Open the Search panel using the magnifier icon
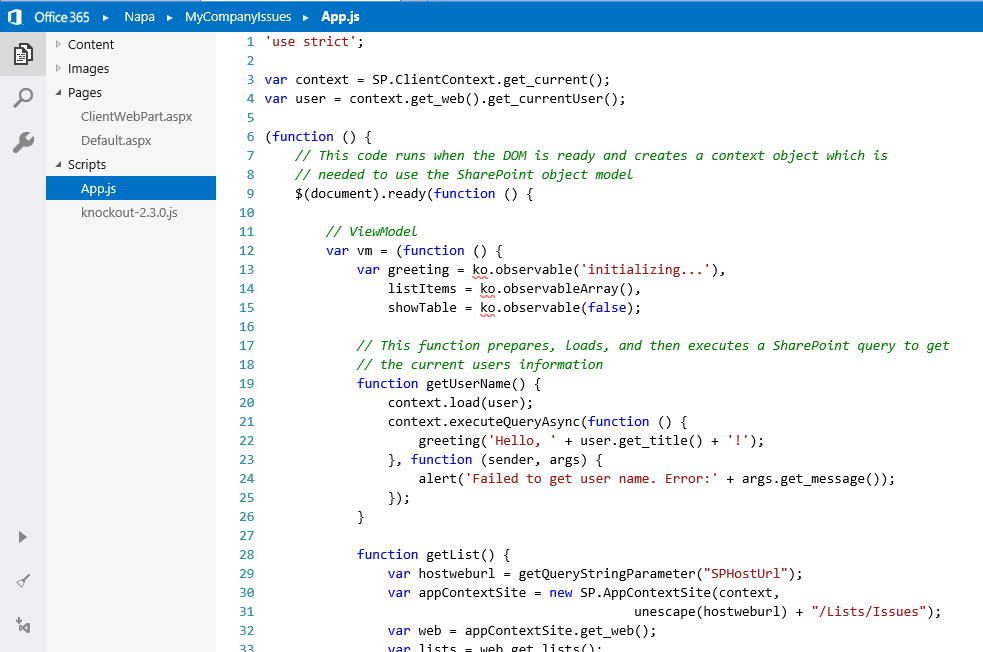The image size is (983, 652). click(23, 97)
